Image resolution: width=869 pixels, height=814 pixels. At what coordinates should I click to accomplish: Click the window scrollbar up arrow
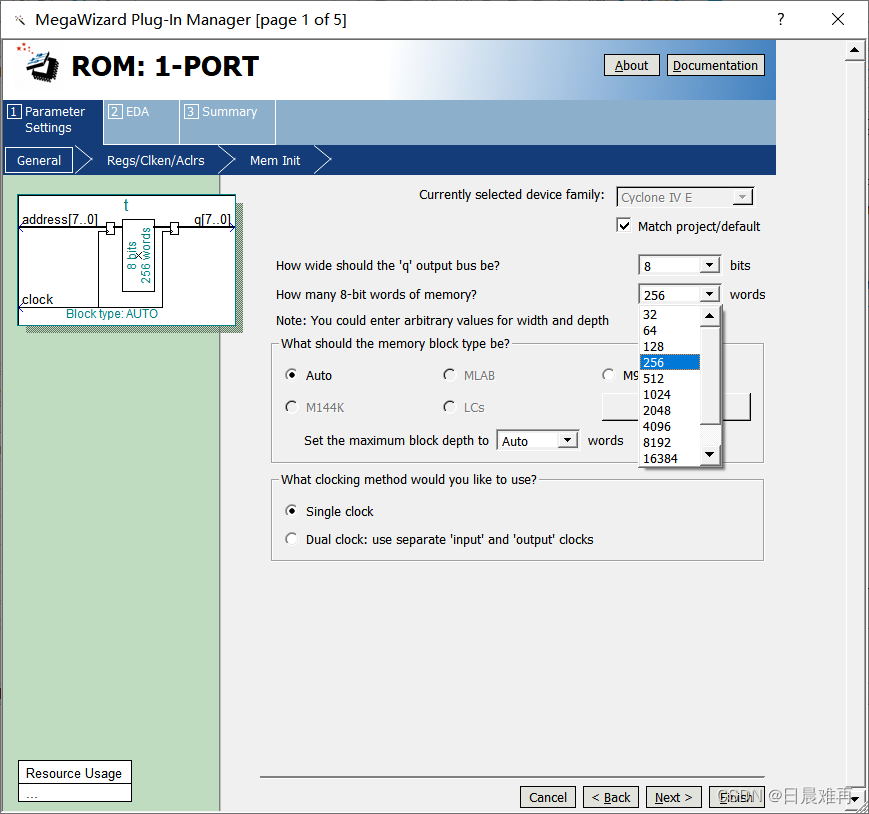(x=855, y=50)
